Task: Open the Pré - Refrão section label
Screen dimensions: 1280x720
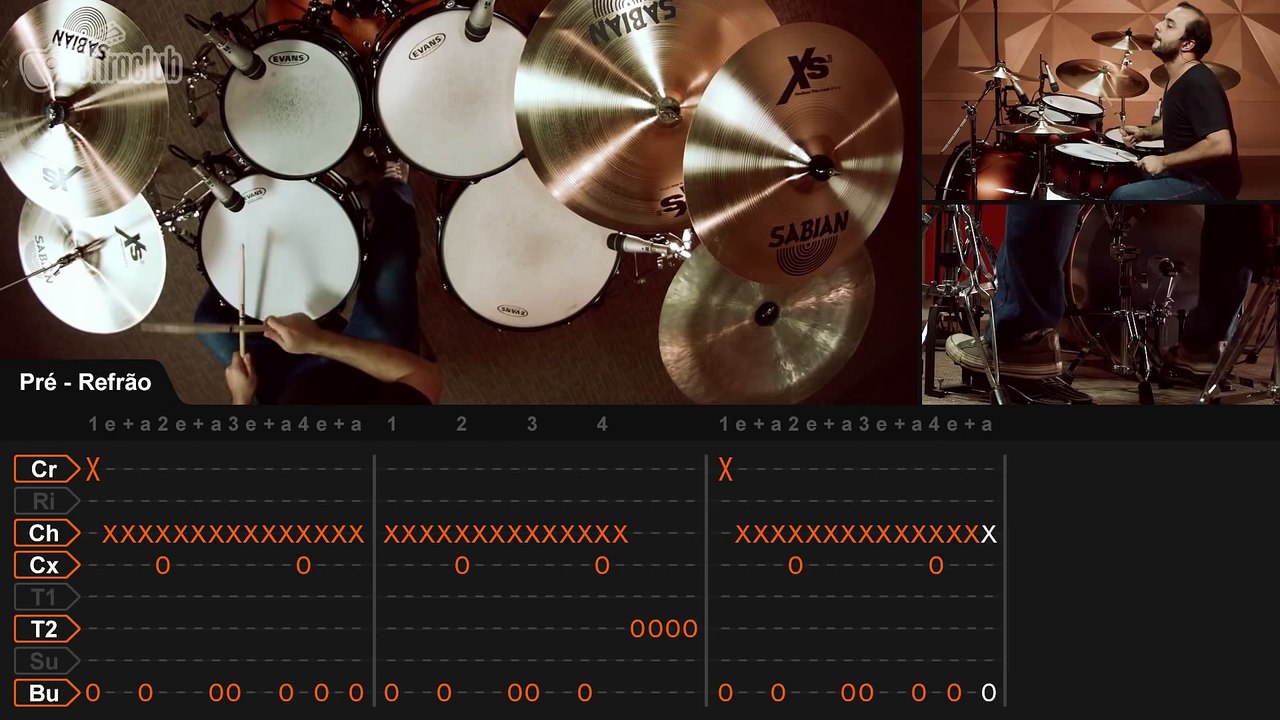Action: (85, 382)
